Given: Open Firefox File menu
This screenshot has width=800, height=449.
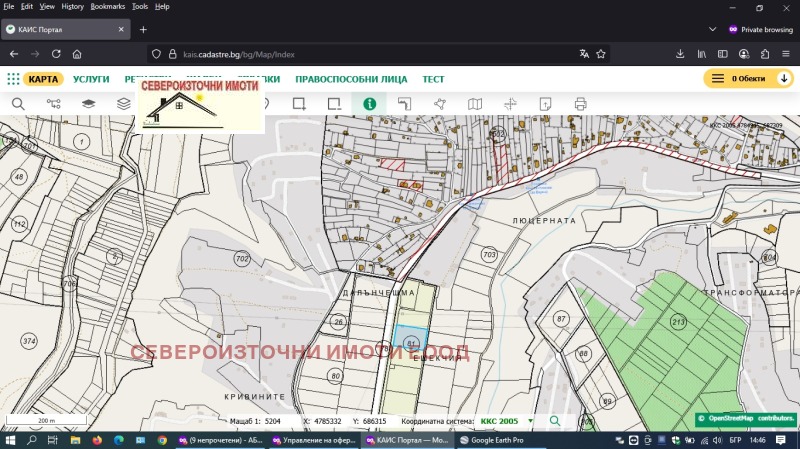Looking at the screenshot, I should pyautogui.click(x=9, y=7).
